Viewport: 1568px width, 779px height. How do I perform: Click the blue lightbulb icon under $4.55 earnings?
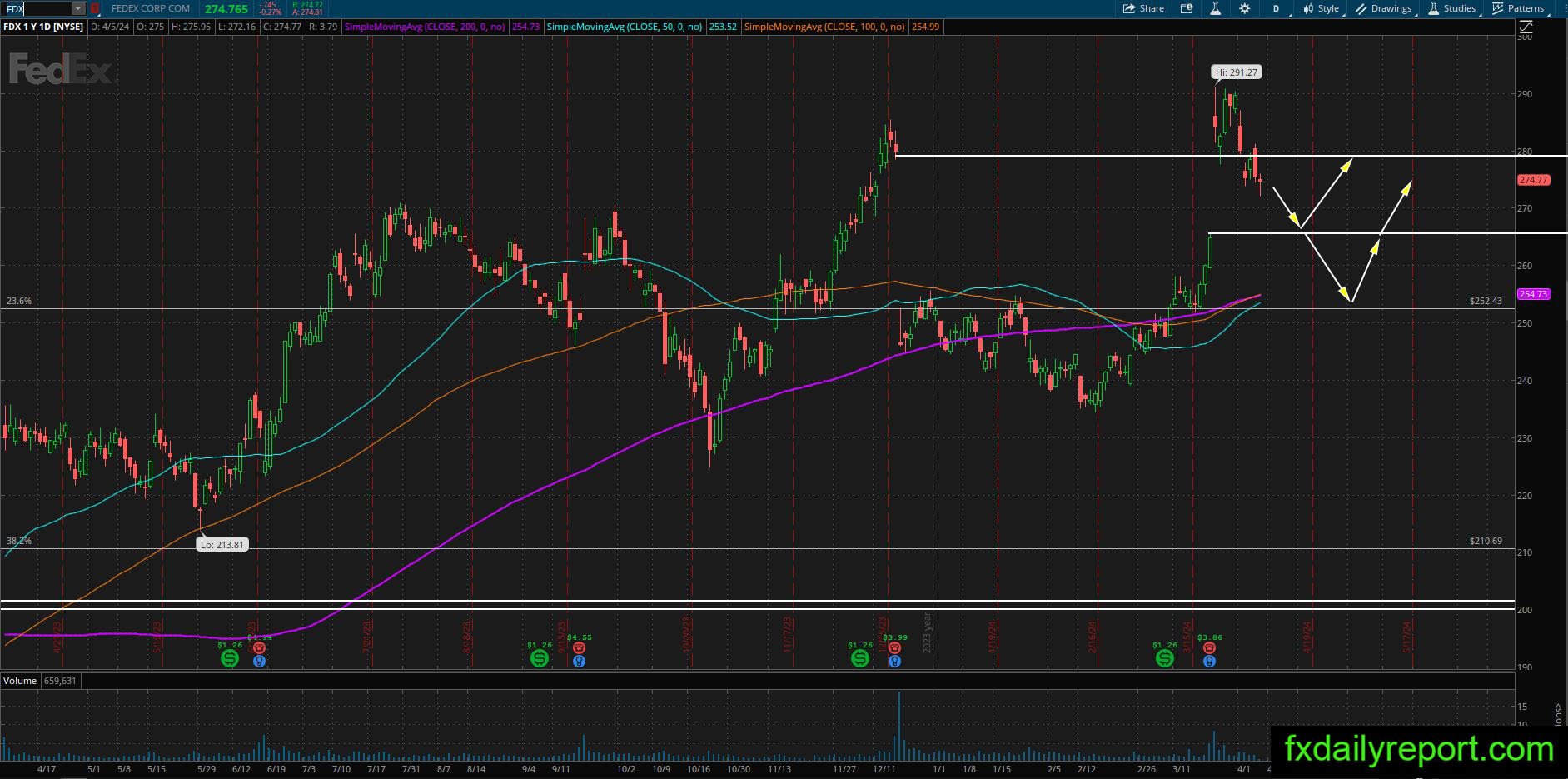[x=580, y=662]
